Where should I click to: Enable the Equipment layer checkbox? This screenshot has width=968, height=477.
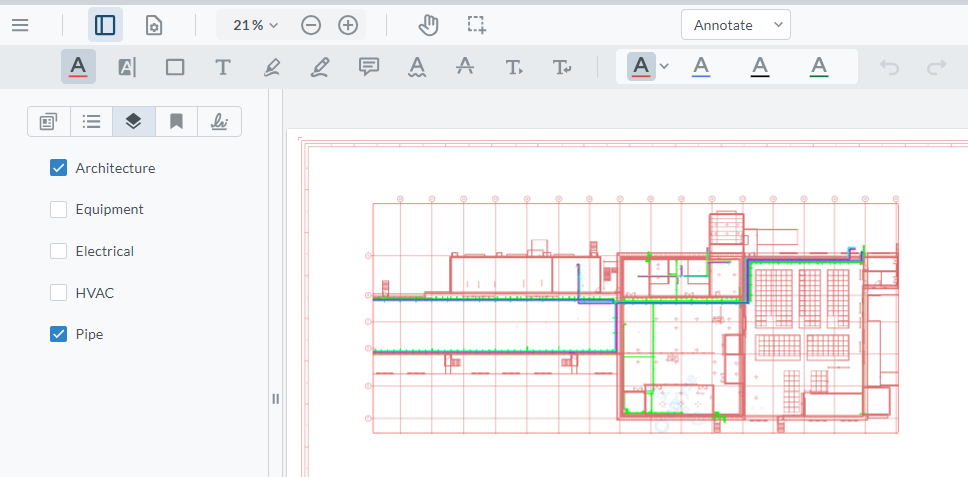58,210
